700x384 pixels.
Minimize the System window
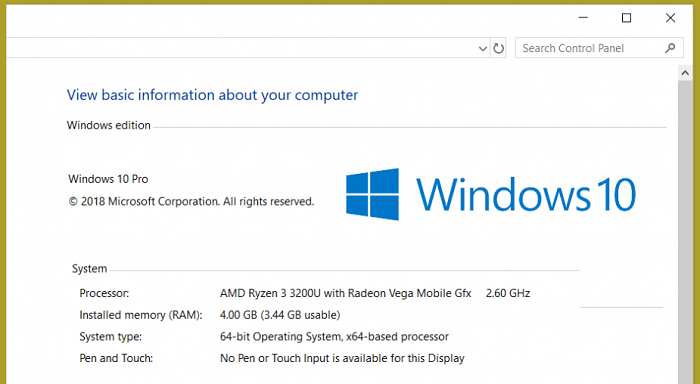pos(583,18)
